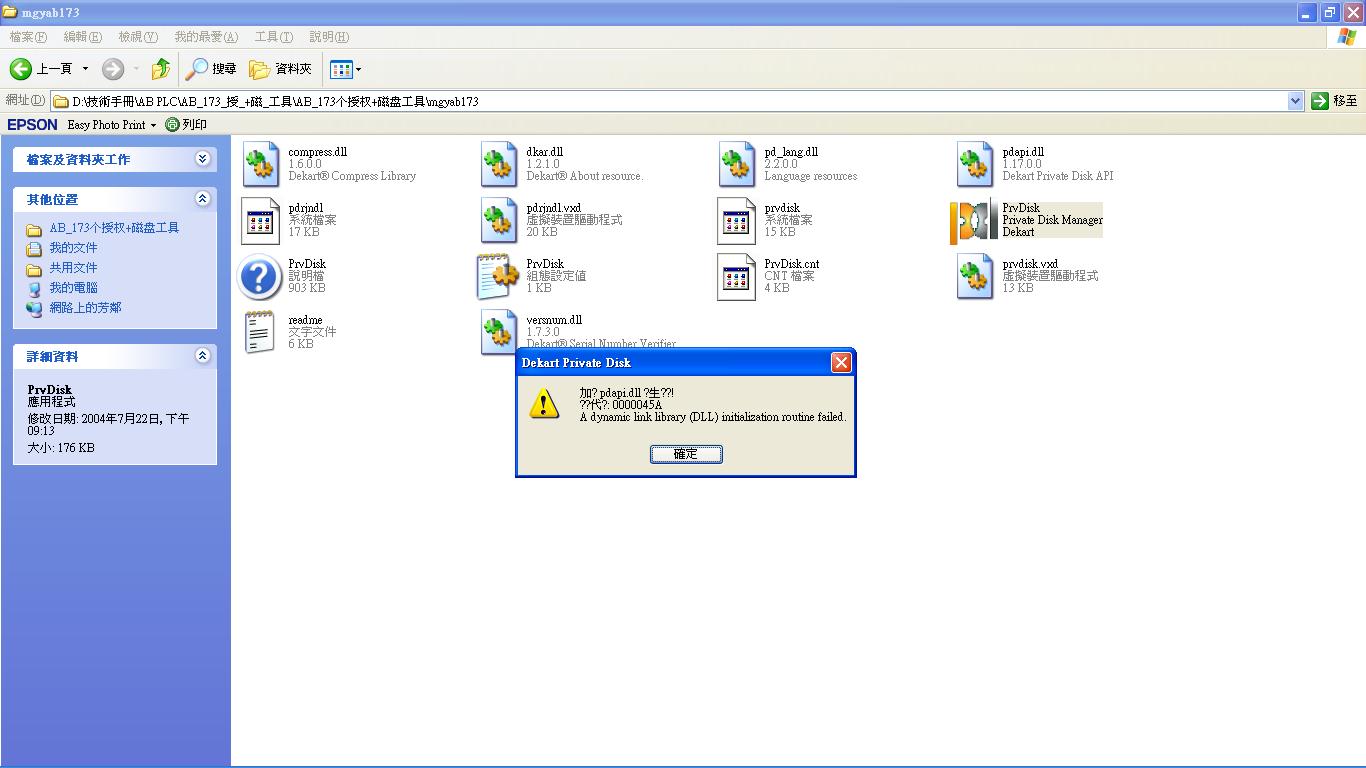Click the Up folder toolbar icon

[x=160, y=69]
